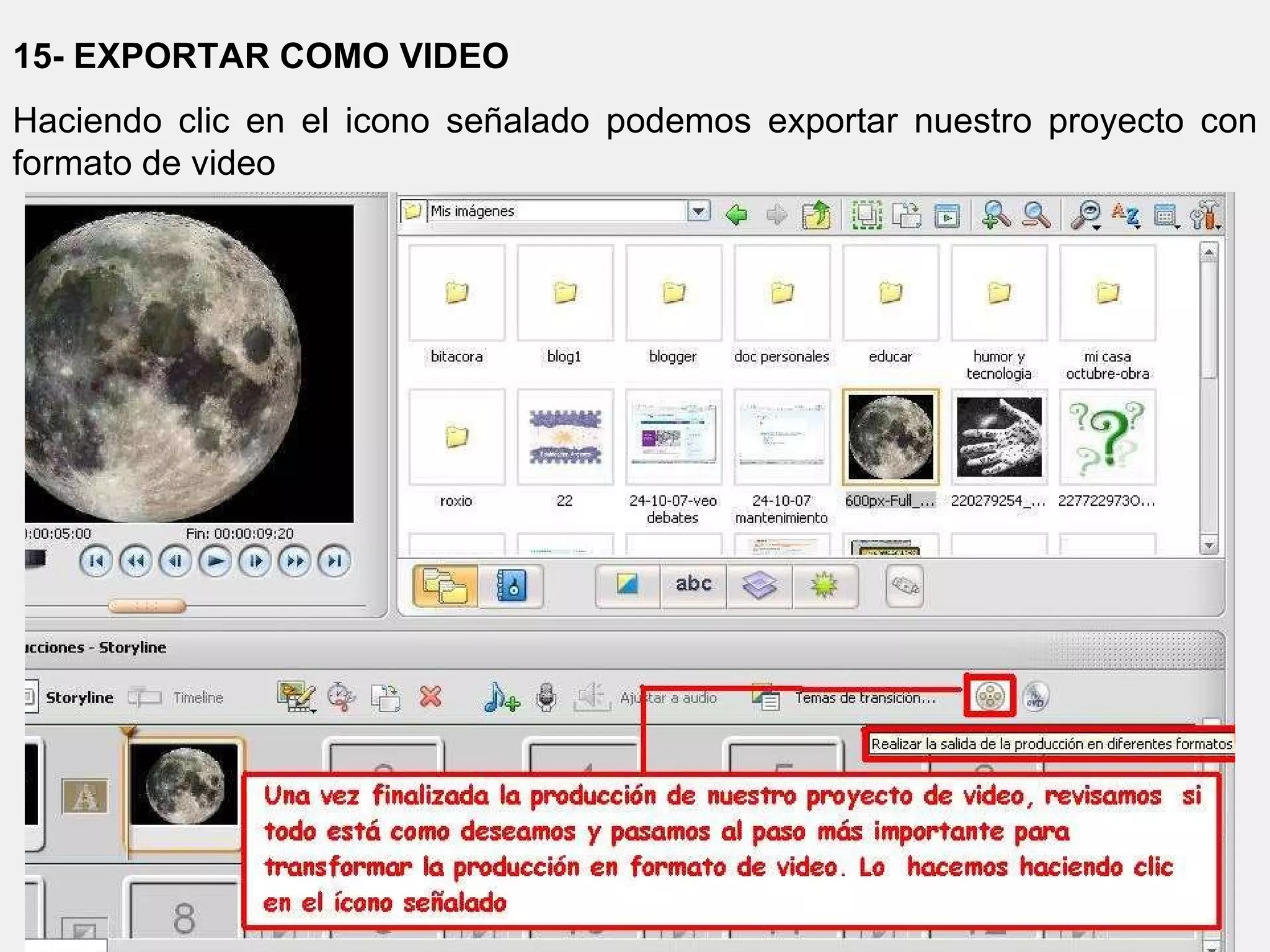
Task: Open the blue-yellow square overlay icon tab
Action: (x=628, y=584)
